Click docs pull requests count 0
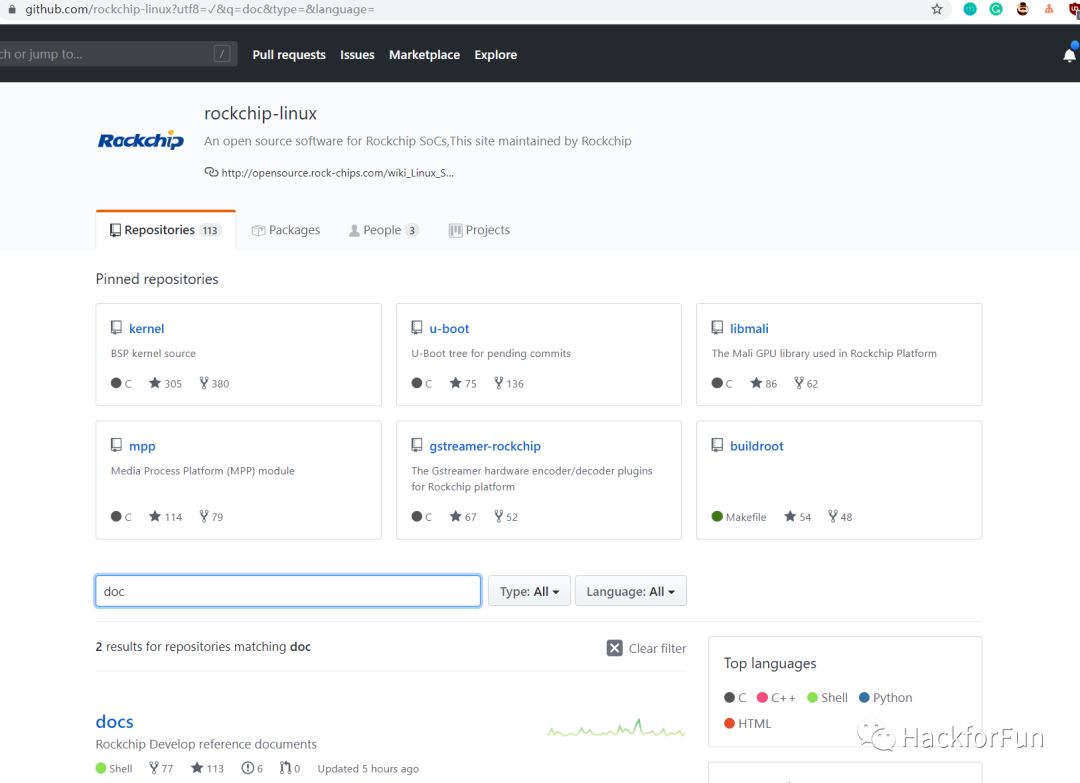Image resolution: width=1080 pixels, height=783 pixels. [290, 769]
